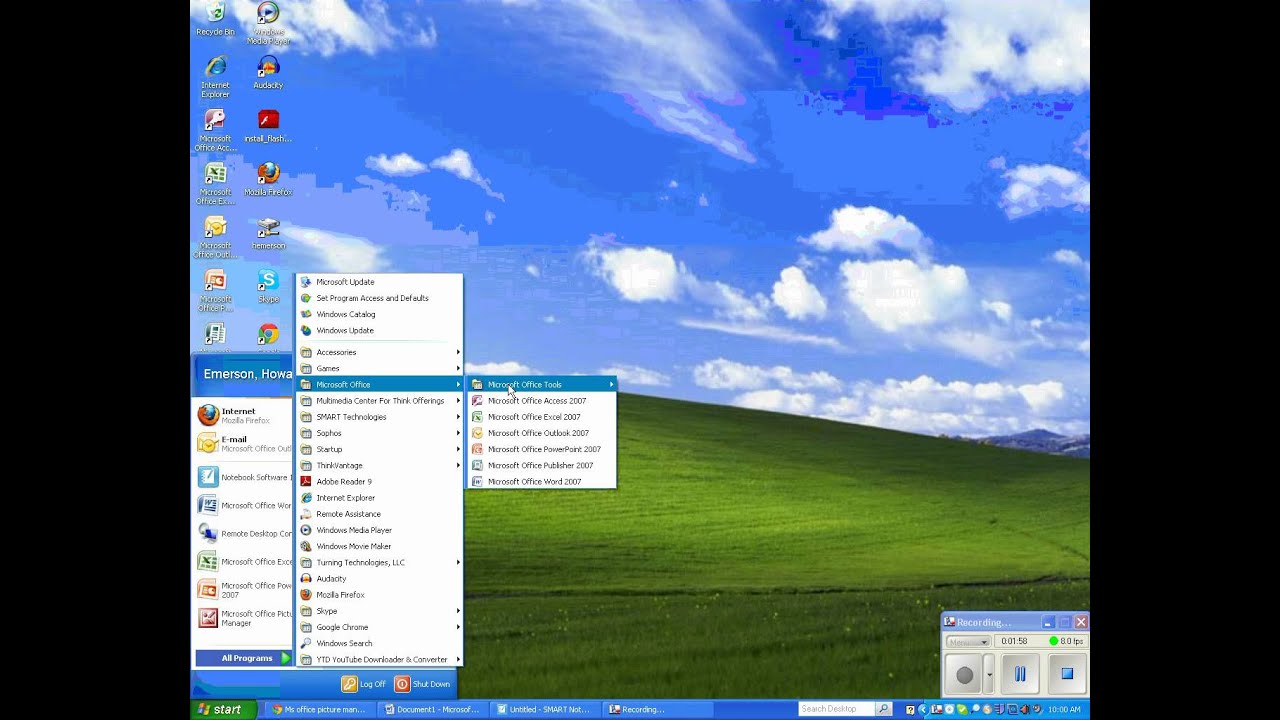
Task: Select Microsoft Office Excel desktop shortcut
Action: click(x=215, y=184)
